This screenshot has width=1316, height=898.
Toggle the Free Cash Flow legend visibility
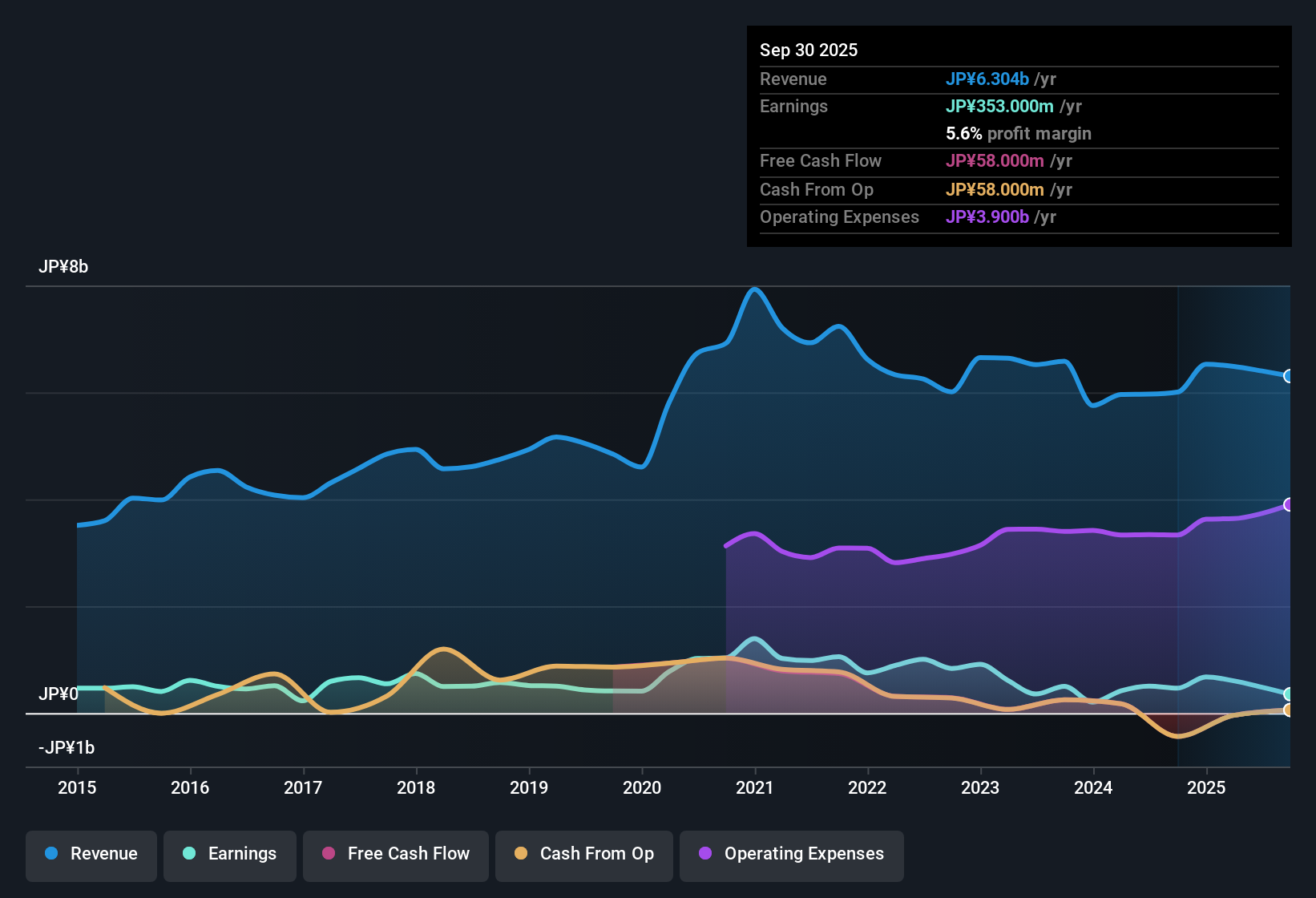395,854
